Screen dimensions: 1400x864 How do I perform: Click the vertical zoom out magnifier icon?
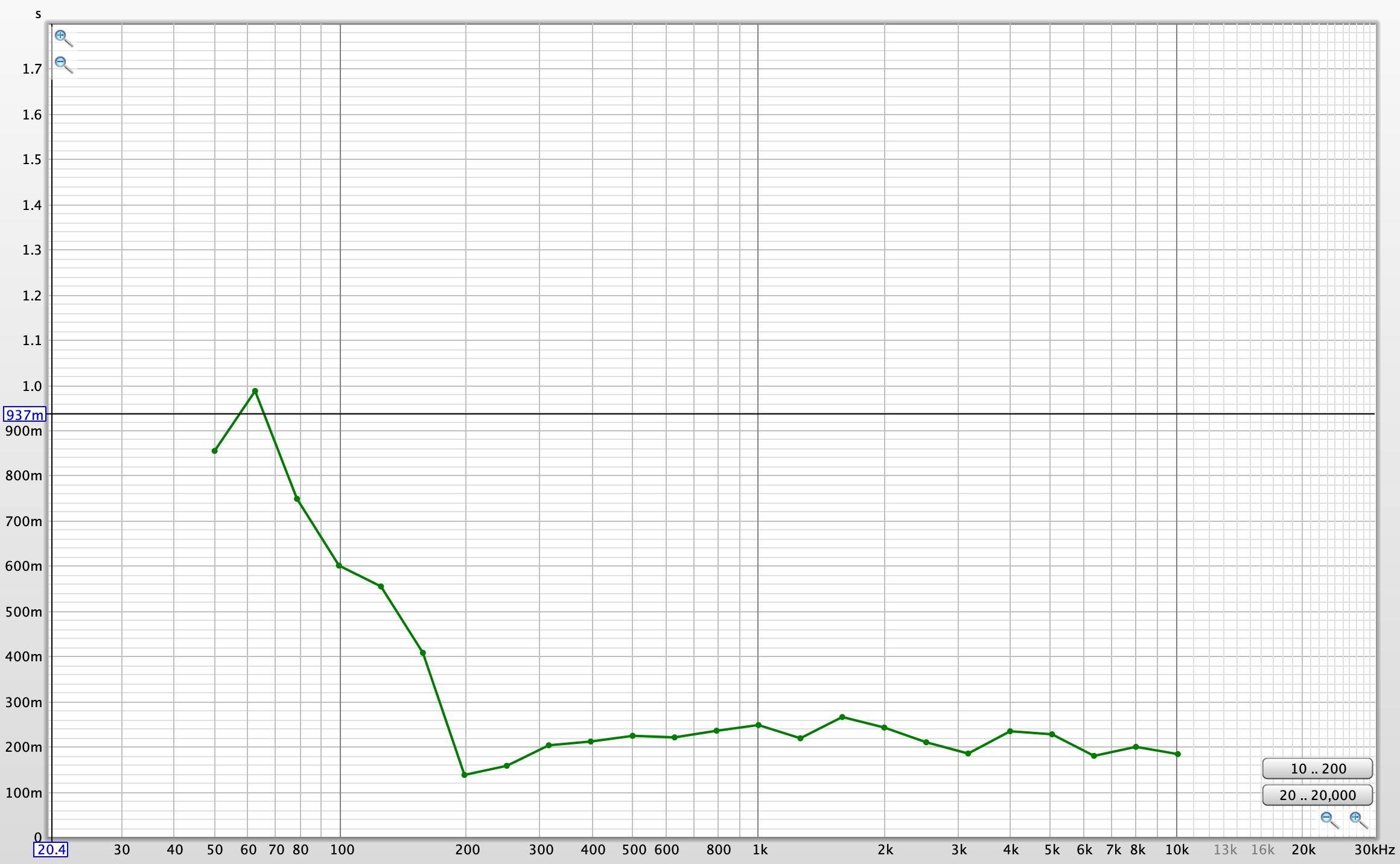click(63, 64)
